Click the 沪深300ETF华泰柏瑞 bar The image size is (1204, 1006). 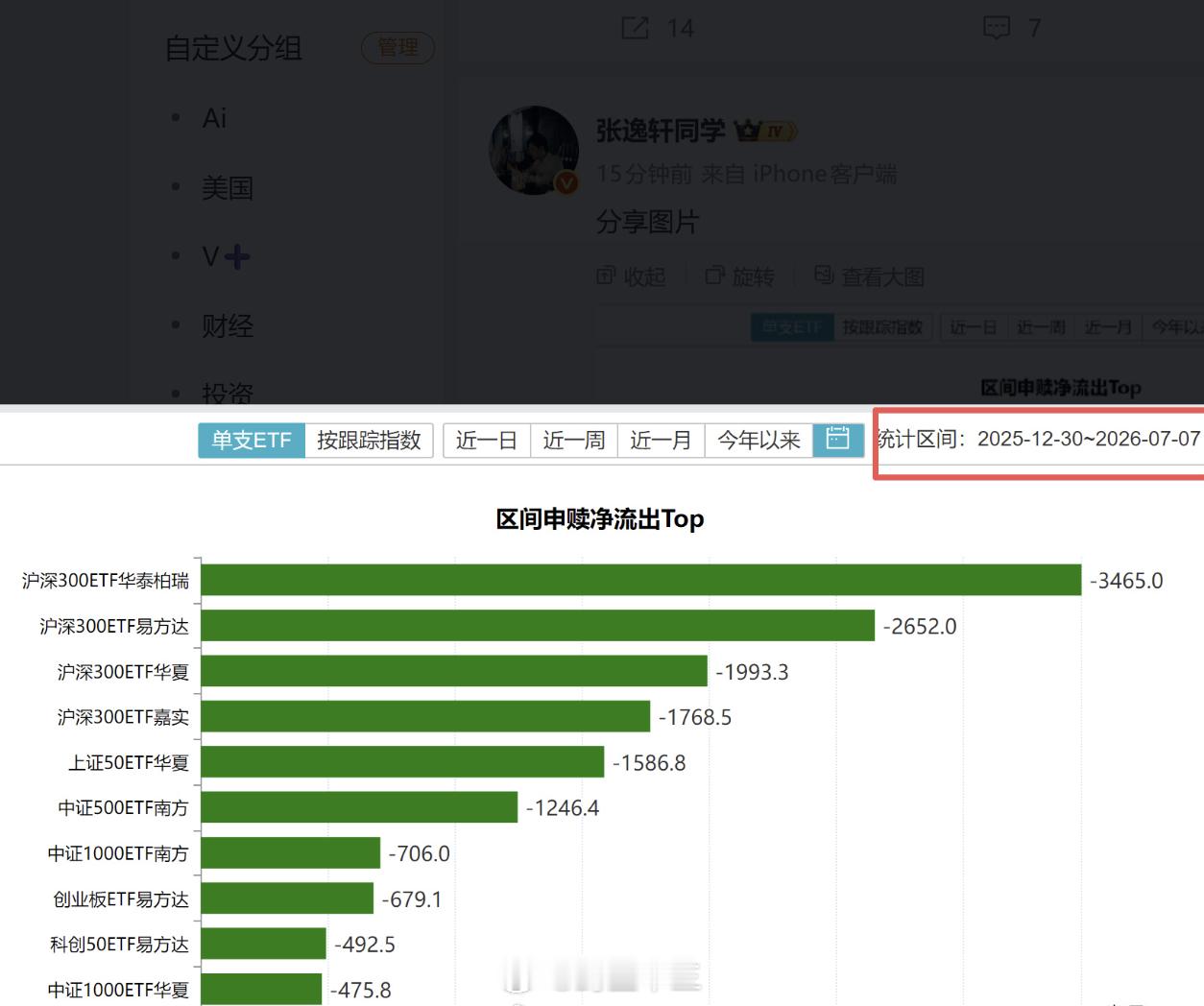641,580
